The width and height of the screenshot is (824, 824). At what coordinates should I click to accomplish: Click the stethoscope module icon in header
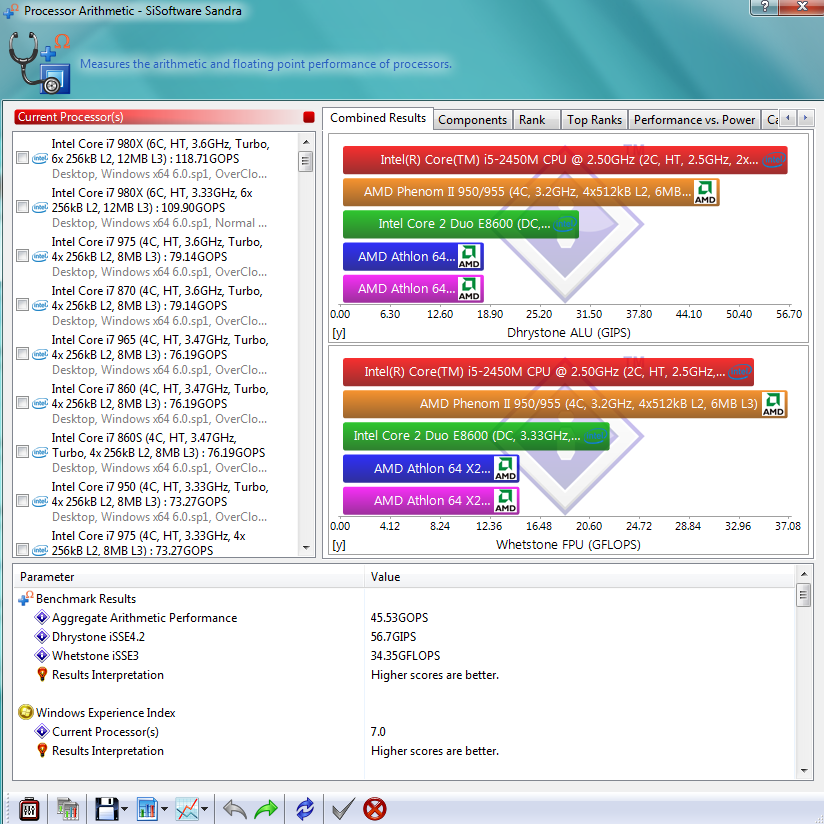point(39,63)
